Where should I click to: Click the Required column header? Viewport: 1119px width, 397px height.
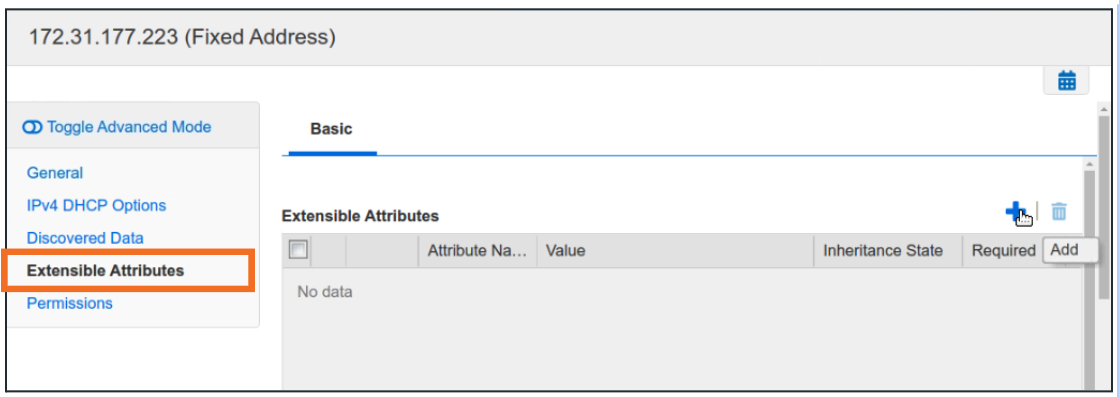[1003, 251]
